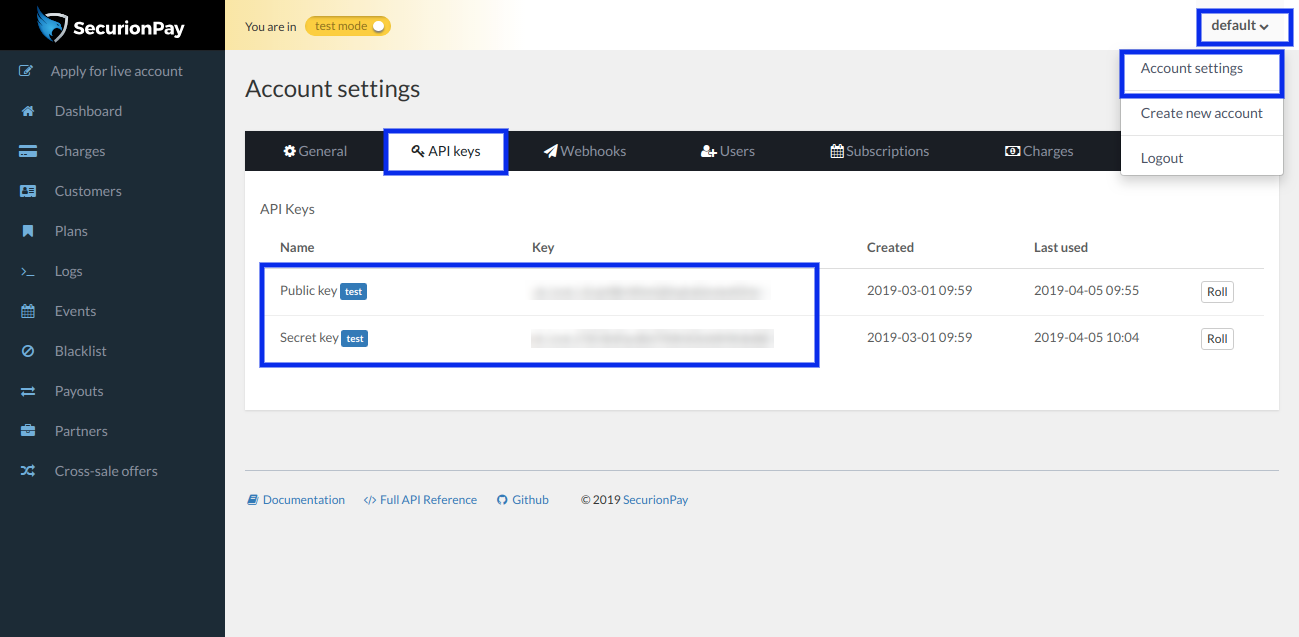Viewport: 1299px width, 637px height.
Task: Open the Users tab
Action: (728, 151)
